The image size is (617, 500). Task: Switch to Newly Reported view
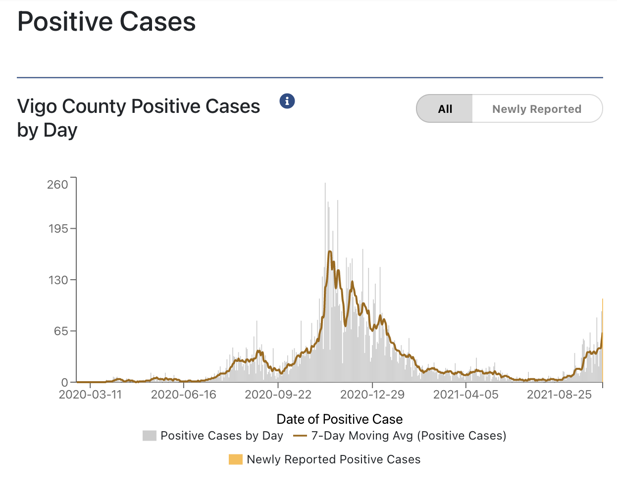[x=536, y=109]
